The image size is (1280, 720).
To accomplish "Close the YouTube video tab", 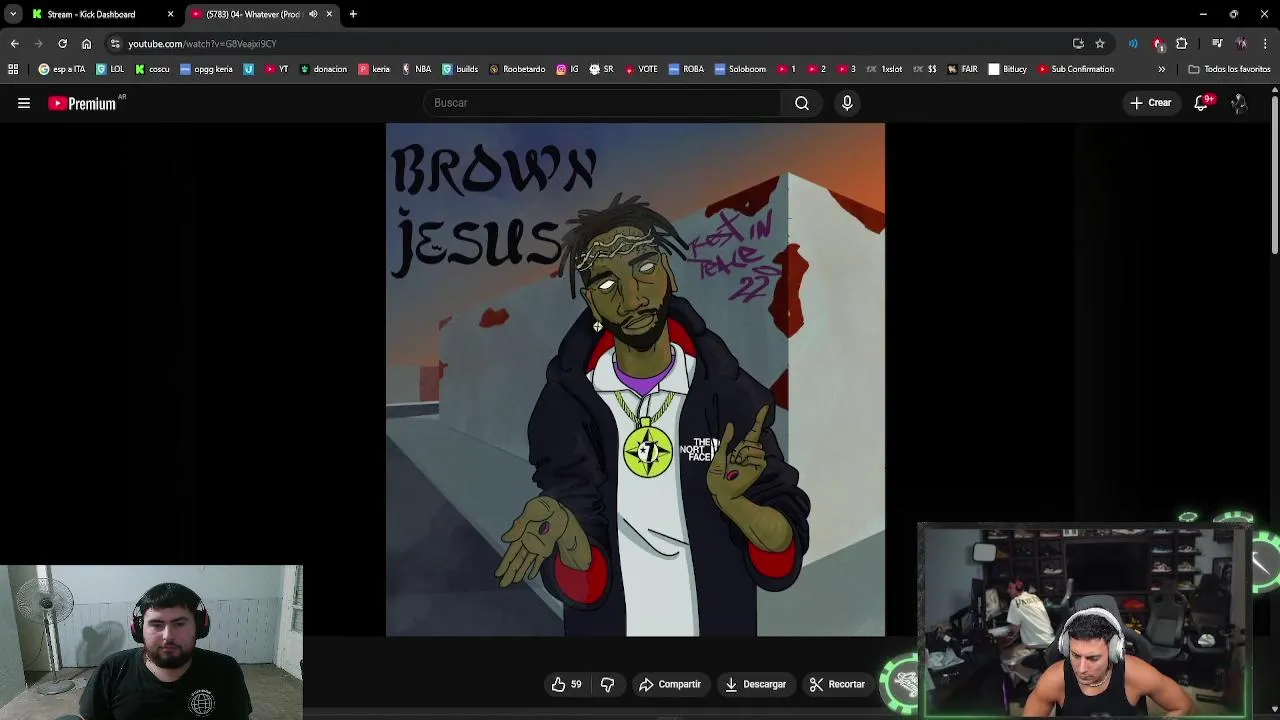I will click(329, 14).
